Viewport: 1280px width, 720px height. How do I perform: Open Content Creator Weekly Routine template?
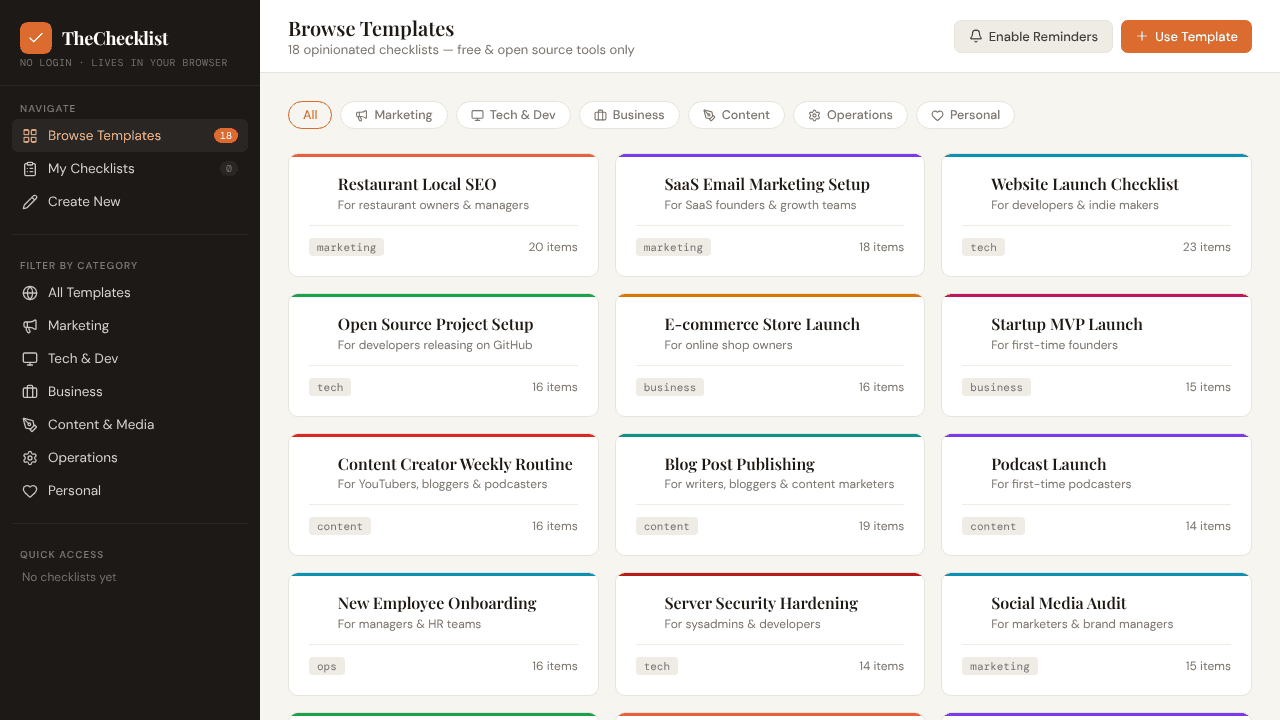[x=443, y=495]
